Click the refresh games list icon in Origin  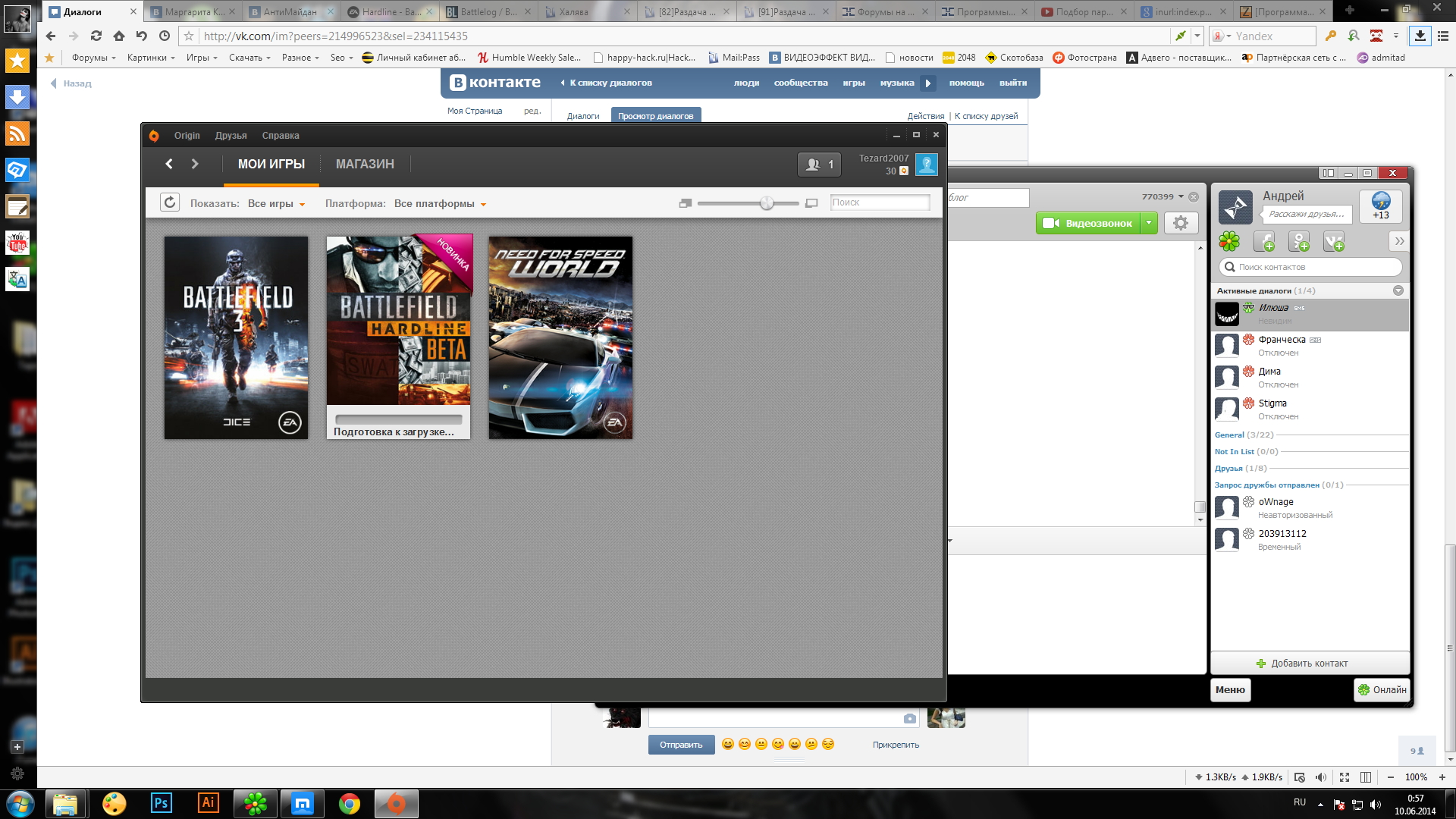point(170,202)
